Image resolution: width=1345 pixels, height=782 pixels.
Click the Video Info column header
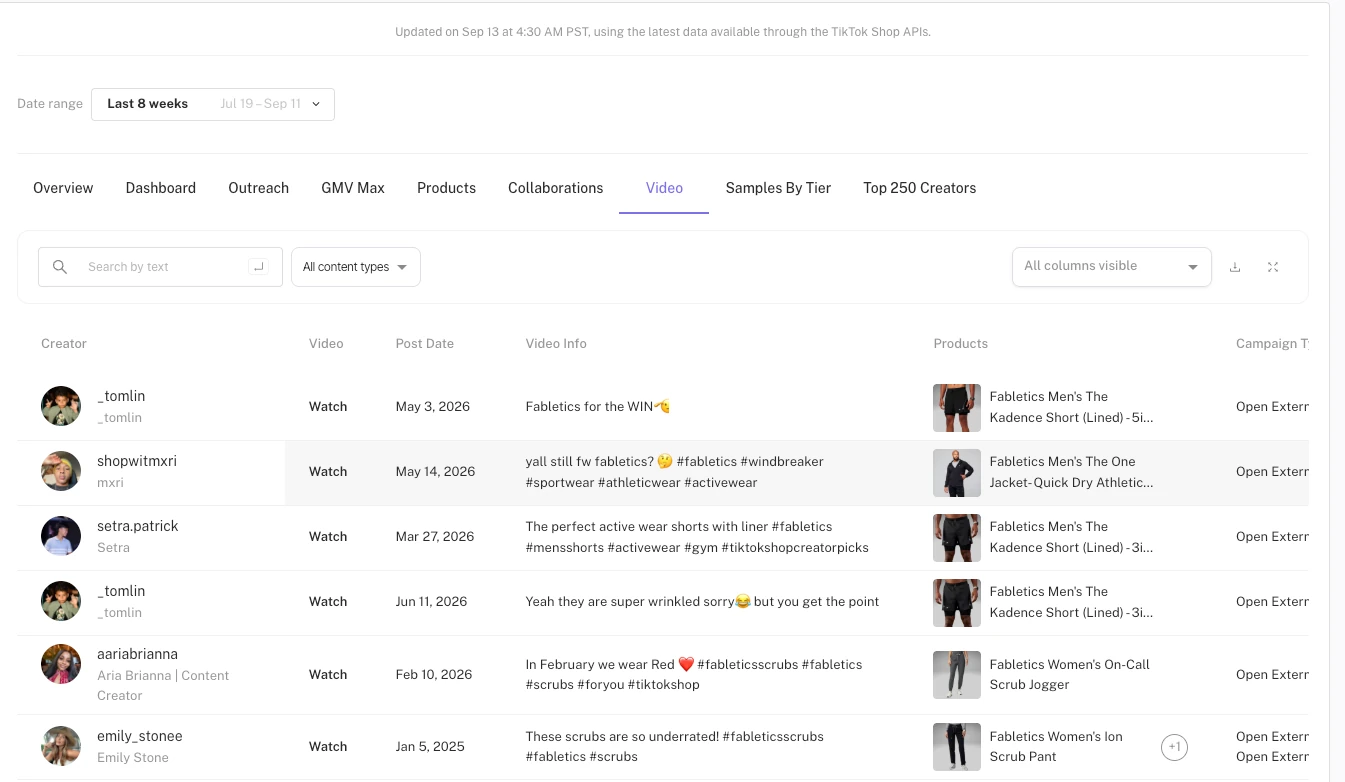[x=556, y=344]
